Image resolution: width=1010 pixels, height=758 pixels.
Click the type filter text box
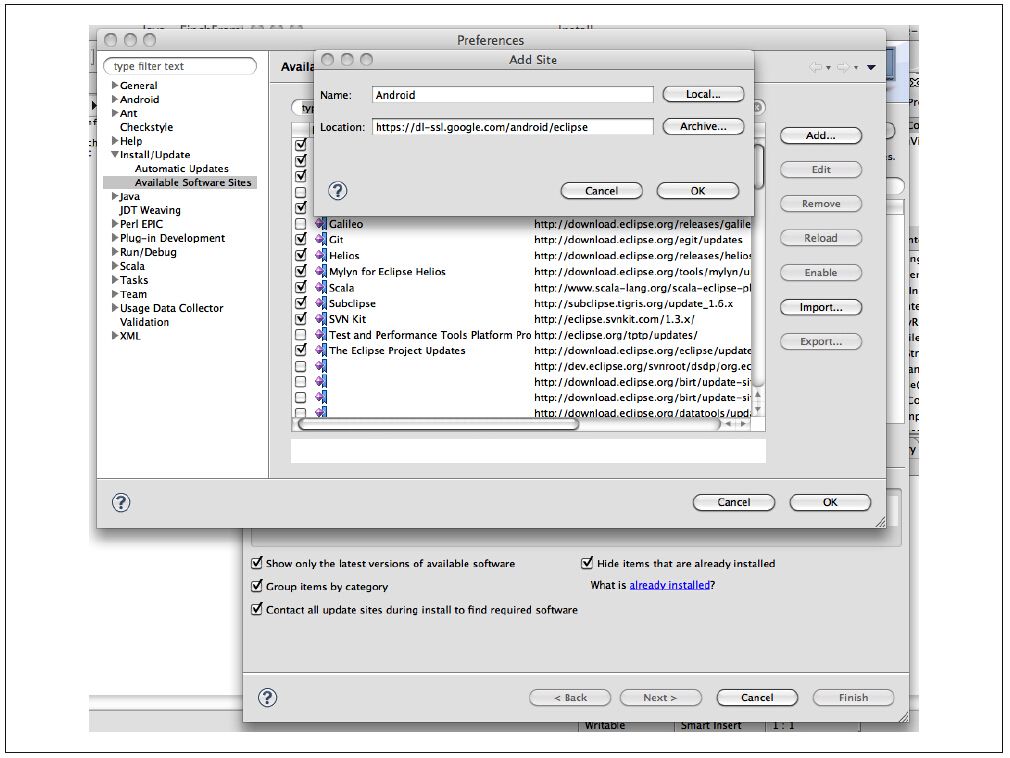[x=180, y=66]
